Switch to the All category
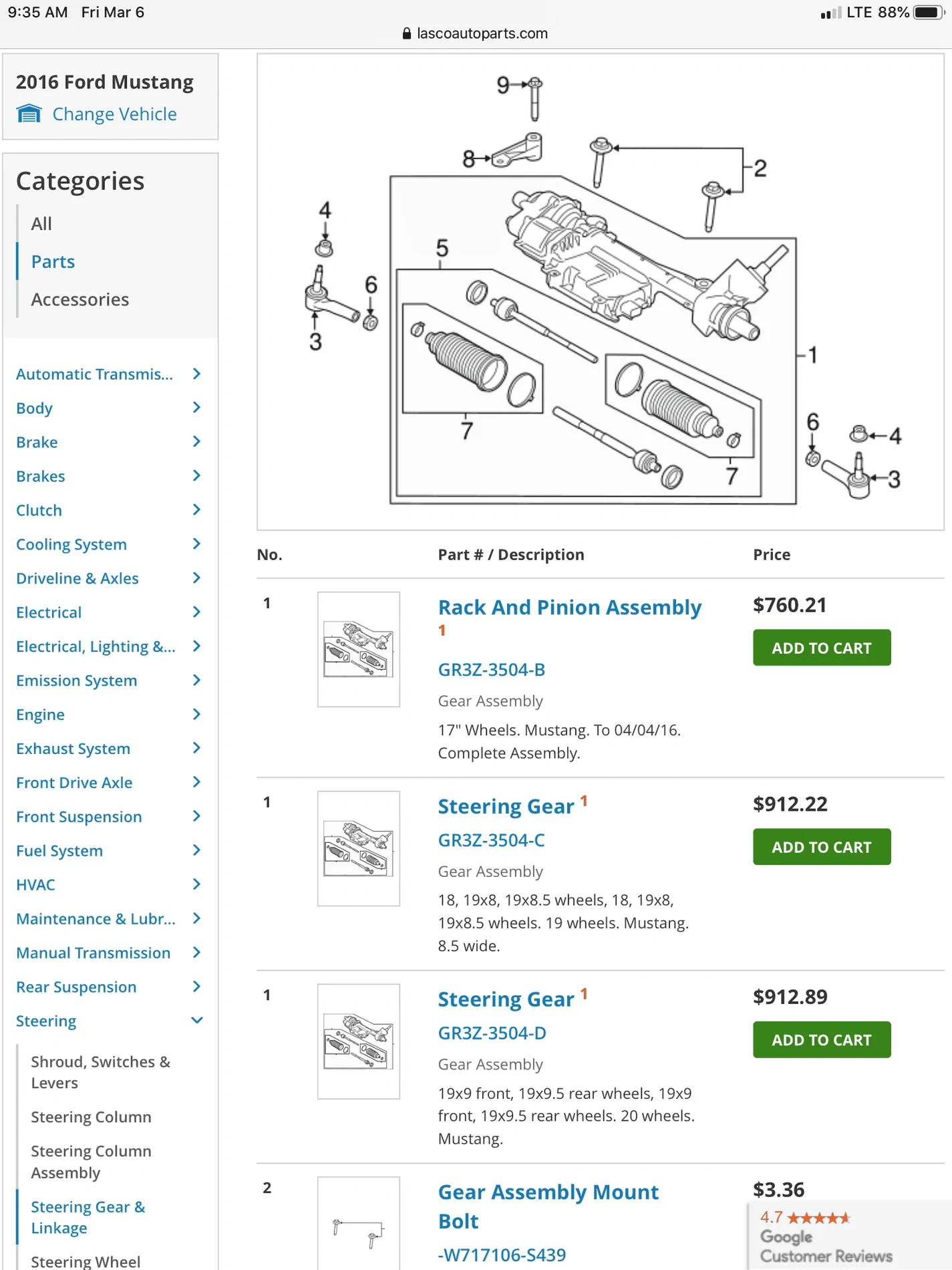This screenshot has height=1270, width=952. pos(41,224)
